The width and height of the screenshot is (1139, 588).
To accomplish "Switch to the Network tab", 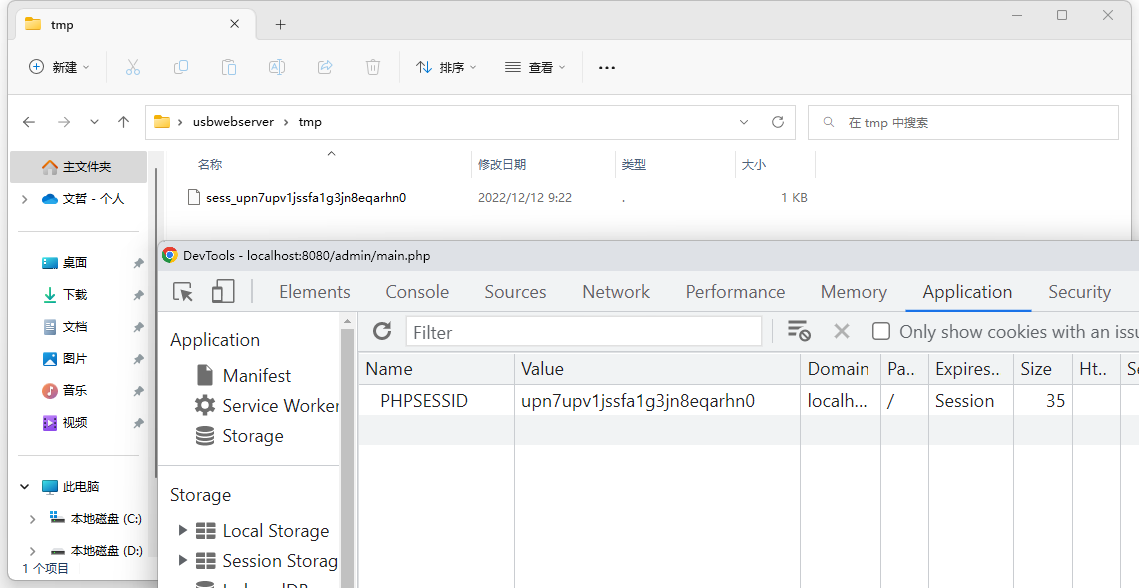I will (616, 292).
